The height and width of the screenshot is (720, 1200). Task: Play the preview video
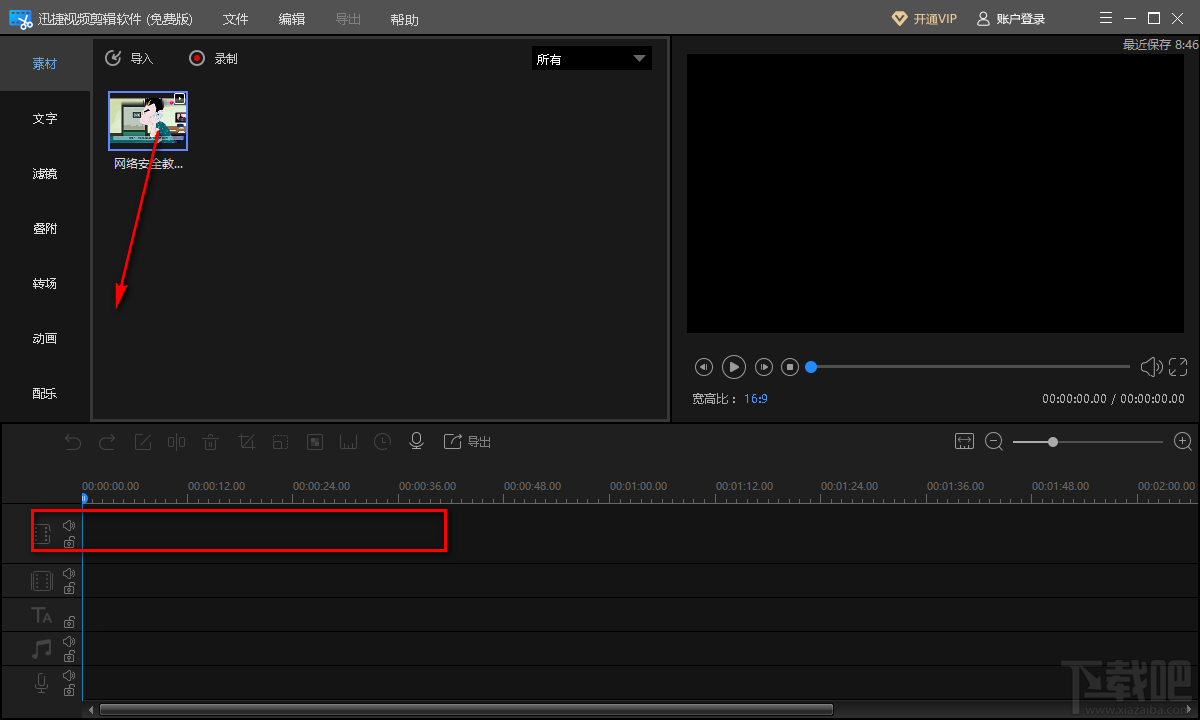(x=734, y=367)
